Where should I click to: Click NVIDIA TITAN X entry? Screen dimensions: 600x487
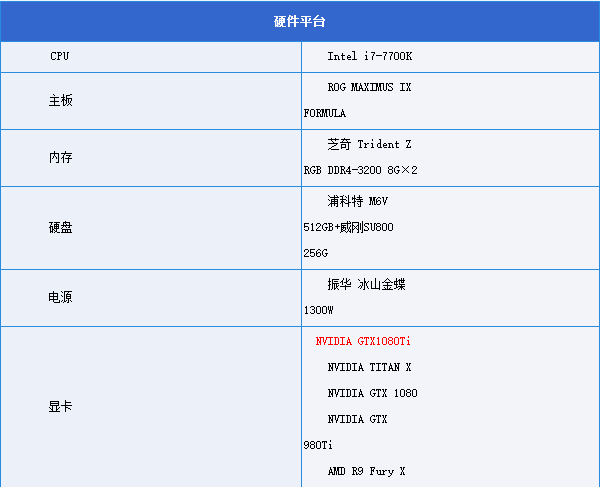click(x=369, y=367)
